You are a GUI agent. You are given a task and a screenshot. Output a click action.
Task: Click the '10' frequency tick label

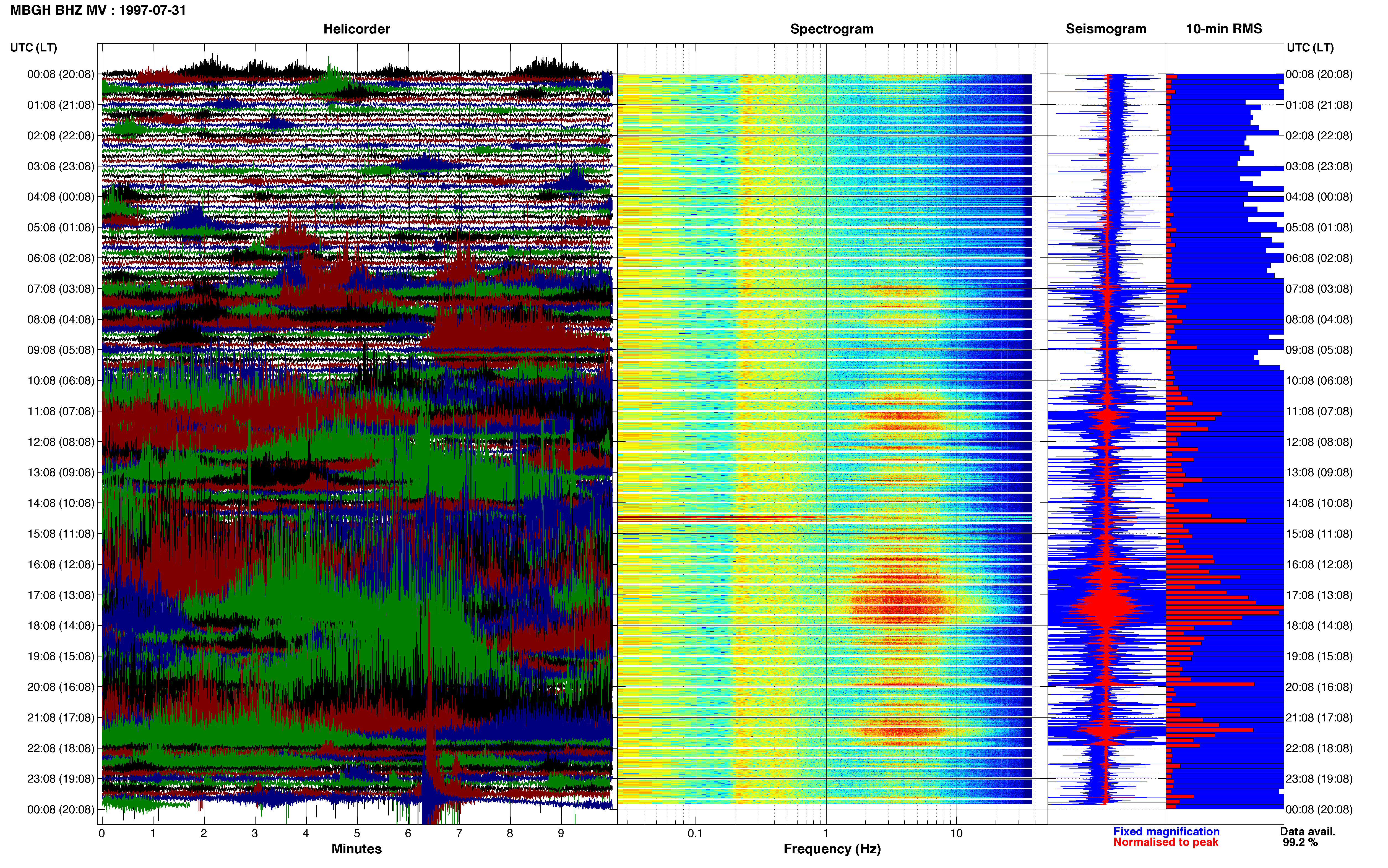coord(956,833)
